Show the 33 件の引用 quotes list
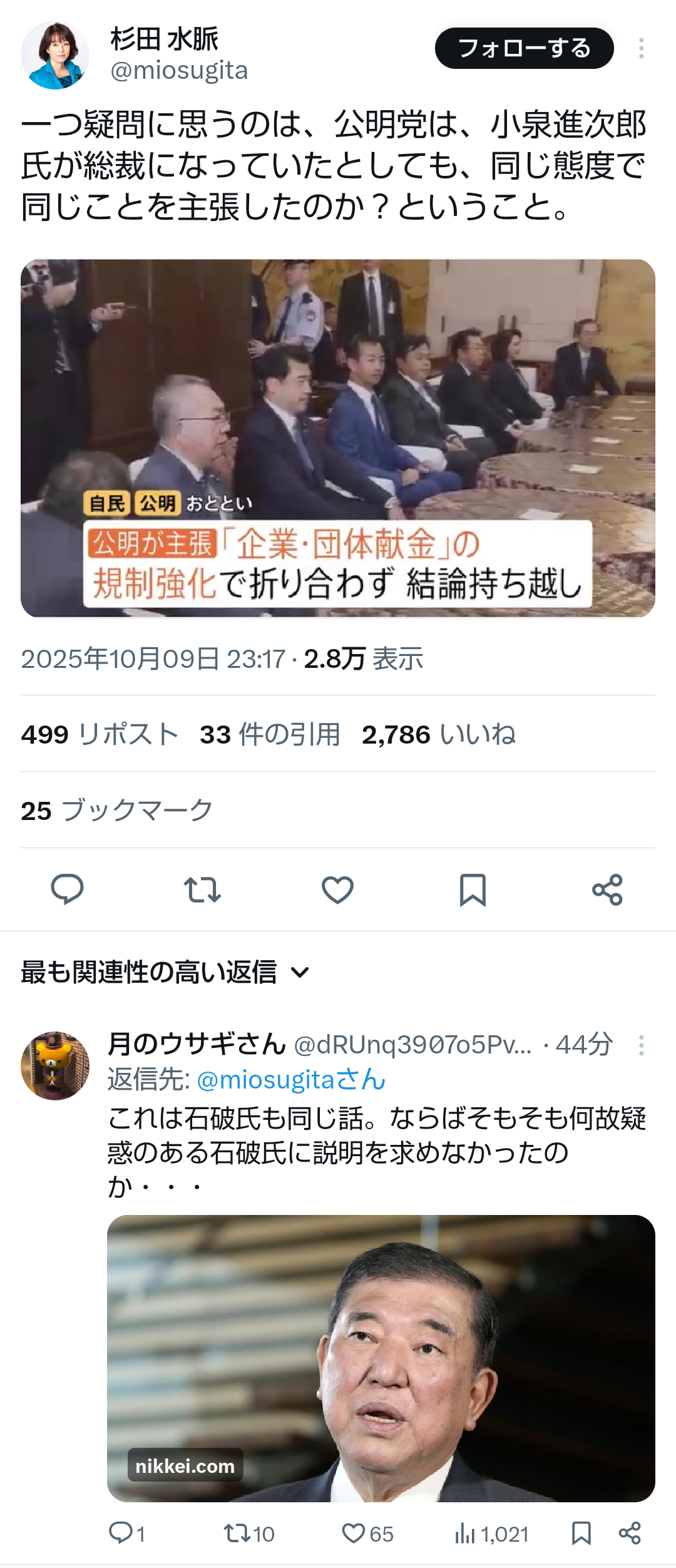The height and width of the screenshot is (1568, 676). [x=270, y=734]
